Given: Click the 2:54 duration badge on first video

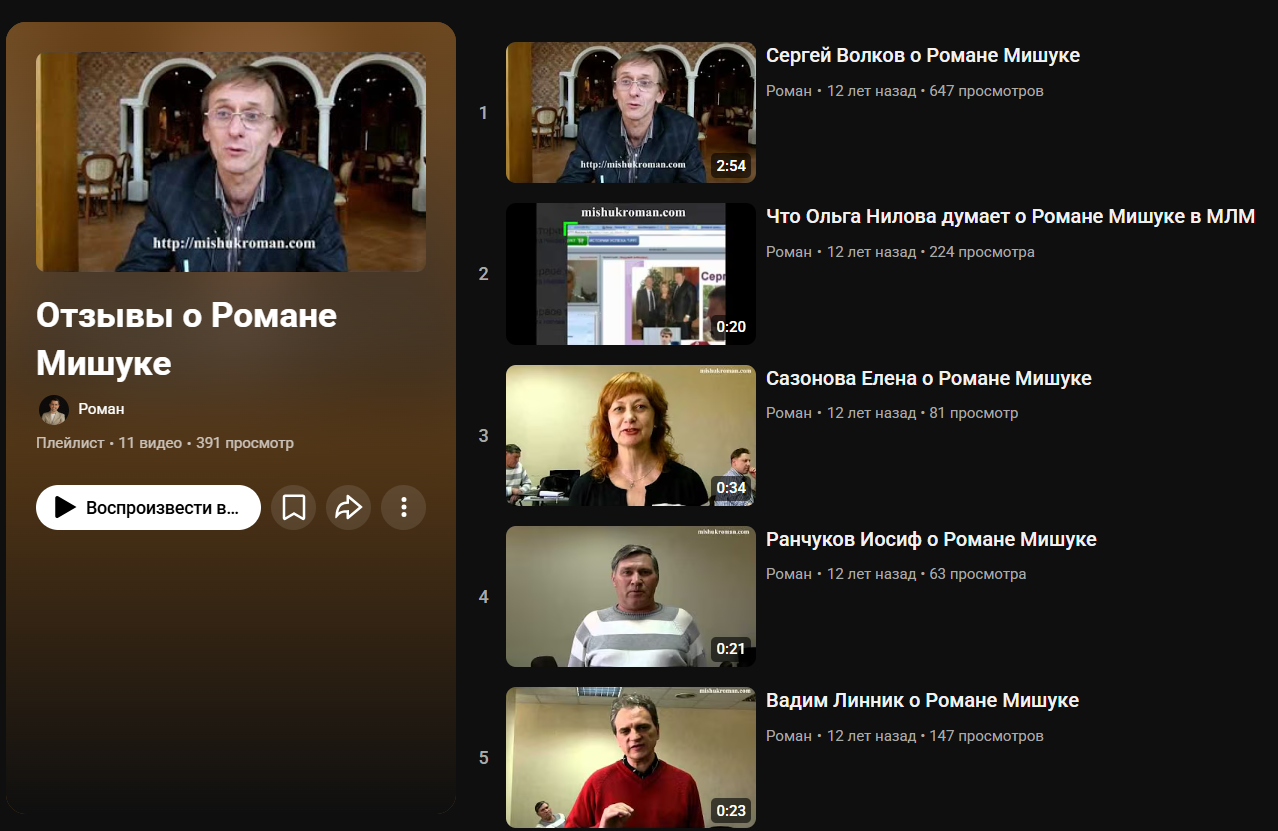Looking at the screenshot, I should tap(731, 166).
